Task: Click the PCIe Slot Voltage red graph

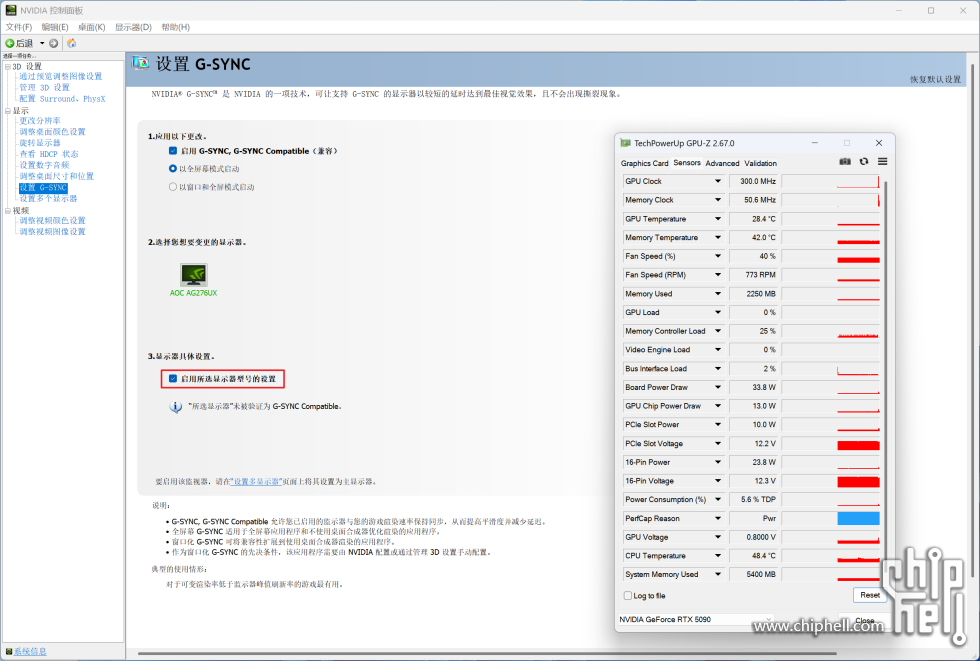Action: (x=858, y=444)
